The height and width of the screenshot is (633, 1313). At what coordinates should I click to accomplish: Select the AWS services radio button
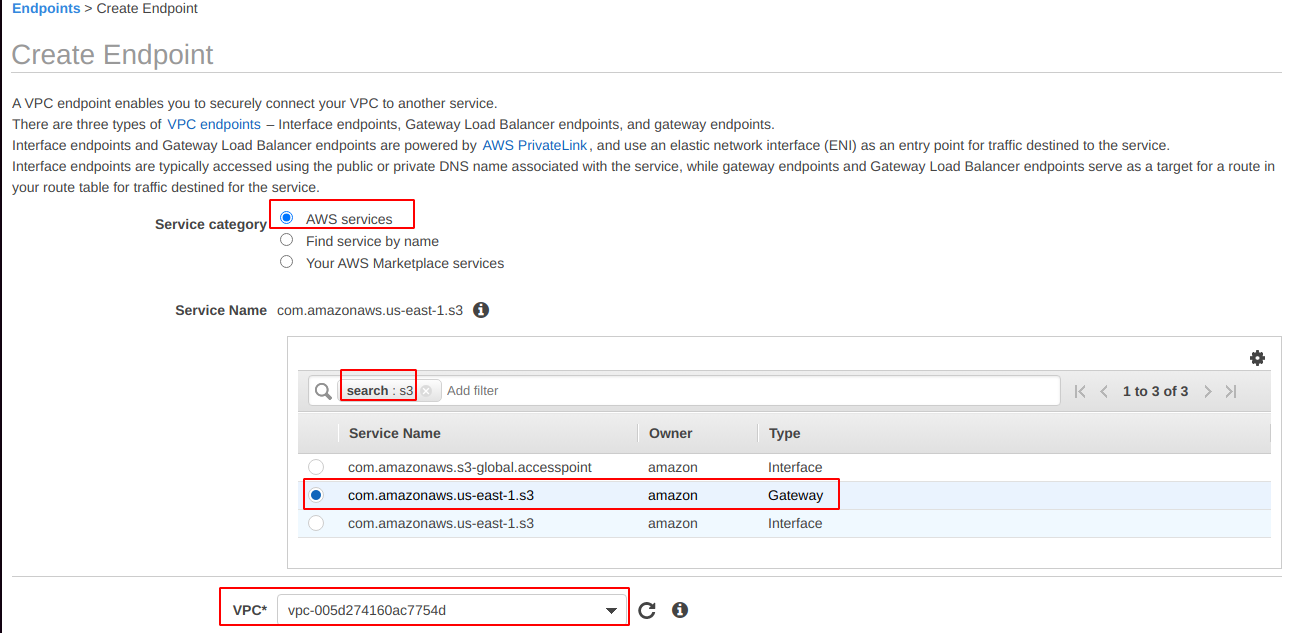click(x=287, y=218)
